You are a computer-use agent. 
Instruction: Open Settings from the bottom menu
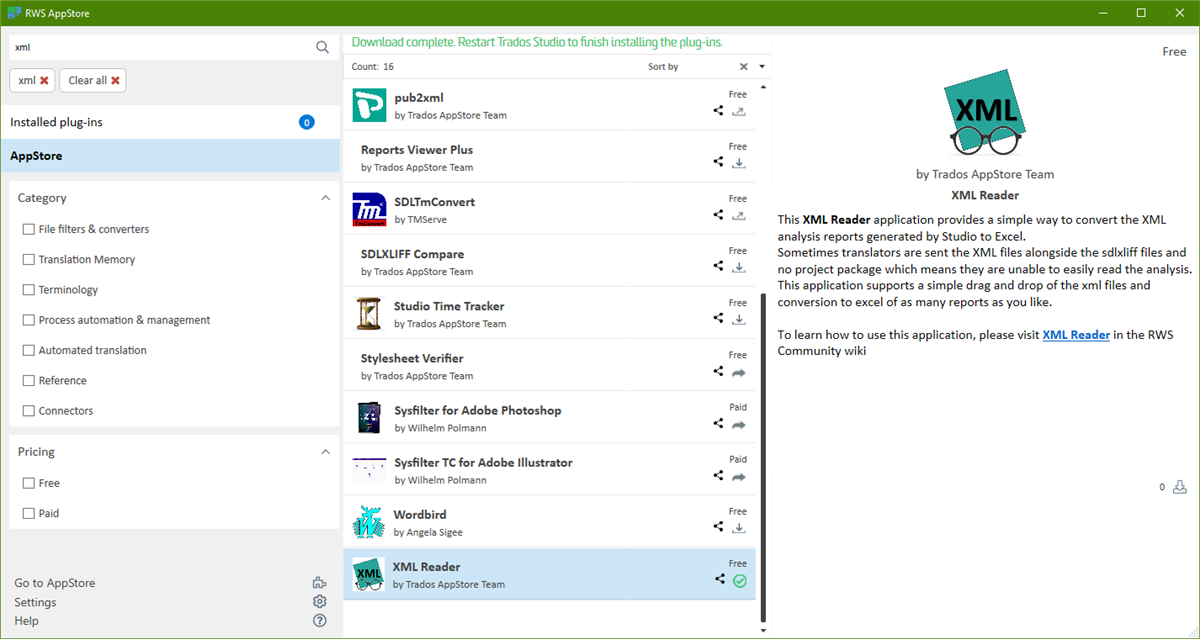(x=35, y=602)
